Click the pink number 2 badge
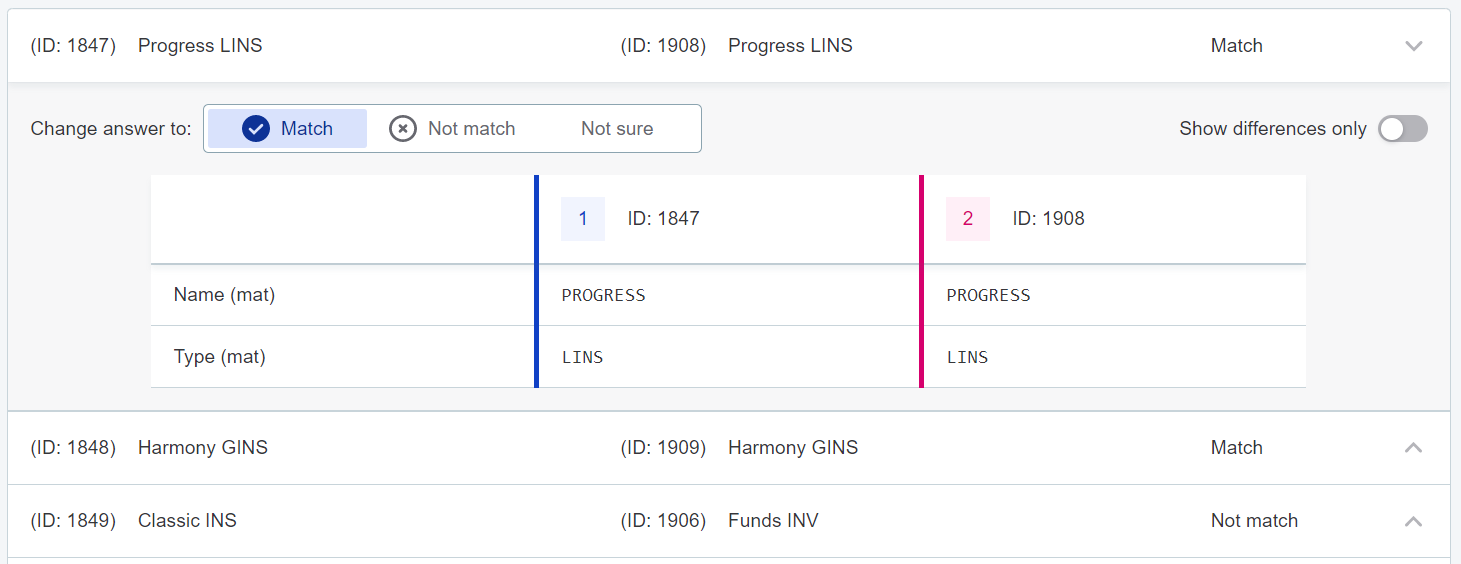Screen dimensions: 1461x564 pyautogui.click(x=967, y=219)
